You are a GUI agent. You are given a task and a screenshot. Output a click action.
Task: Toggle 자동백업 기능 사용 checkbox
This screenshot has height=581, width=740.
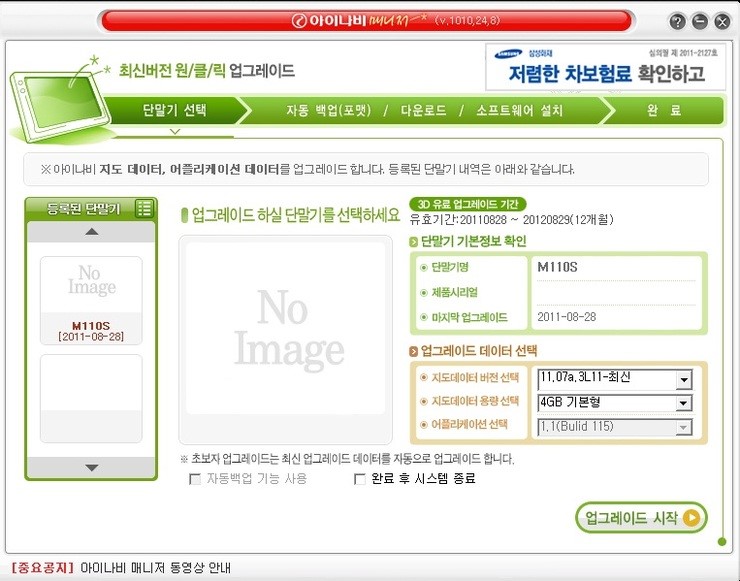click(195, 479)
